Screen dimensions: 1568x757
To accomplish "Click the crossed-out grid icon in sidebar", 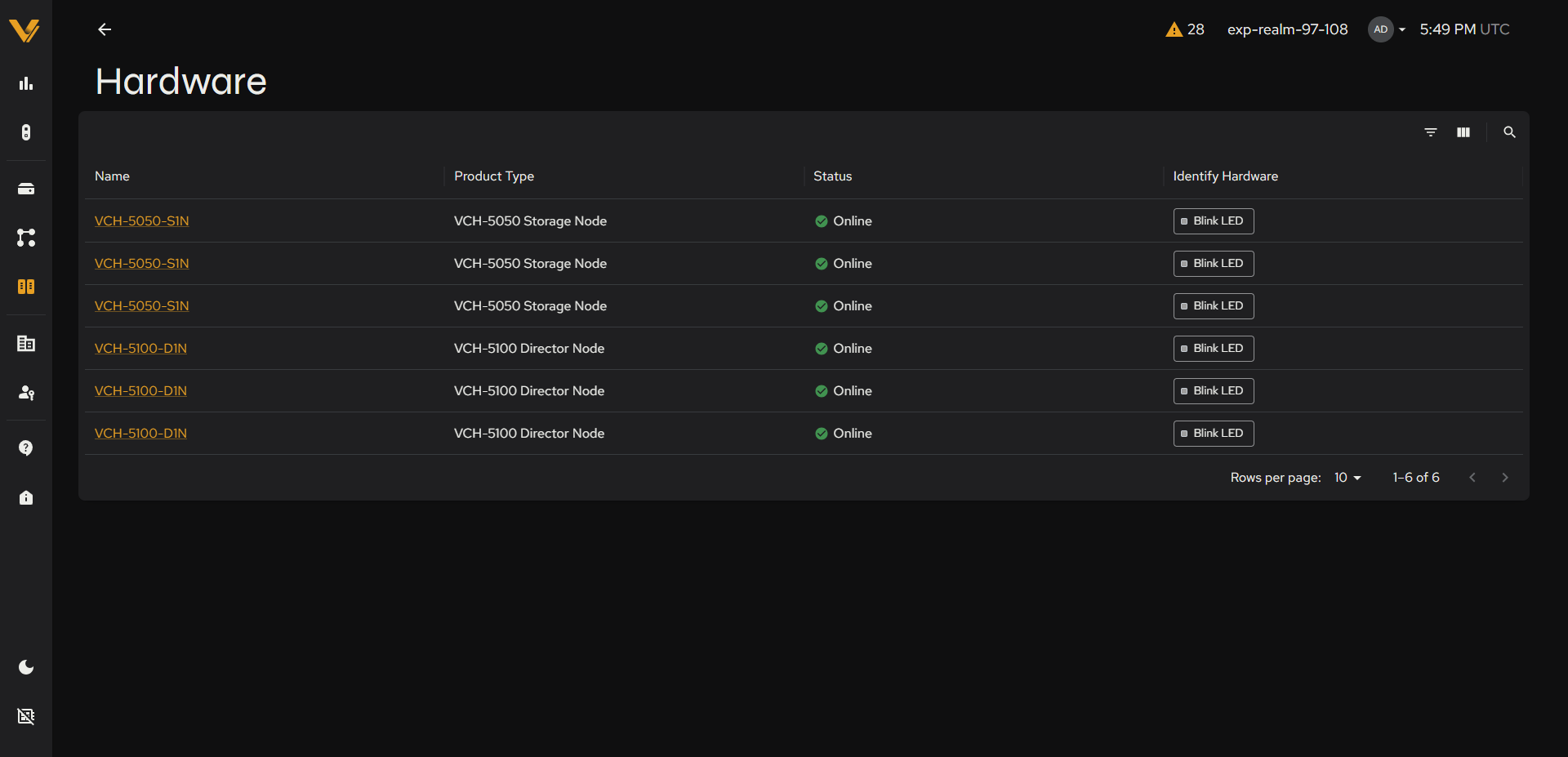I will pos(26,716).
